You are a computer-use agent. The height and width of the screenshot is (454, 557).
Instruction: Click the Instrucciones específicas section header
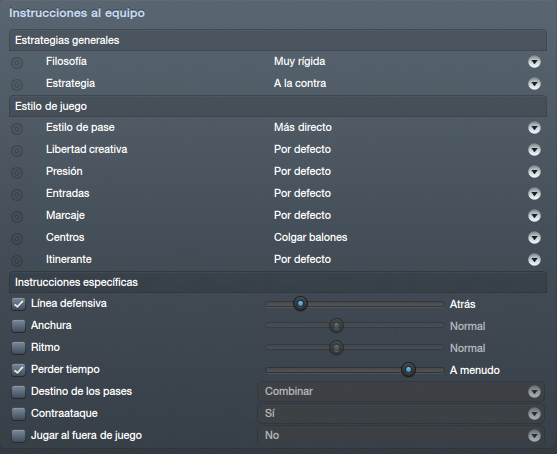278,282
